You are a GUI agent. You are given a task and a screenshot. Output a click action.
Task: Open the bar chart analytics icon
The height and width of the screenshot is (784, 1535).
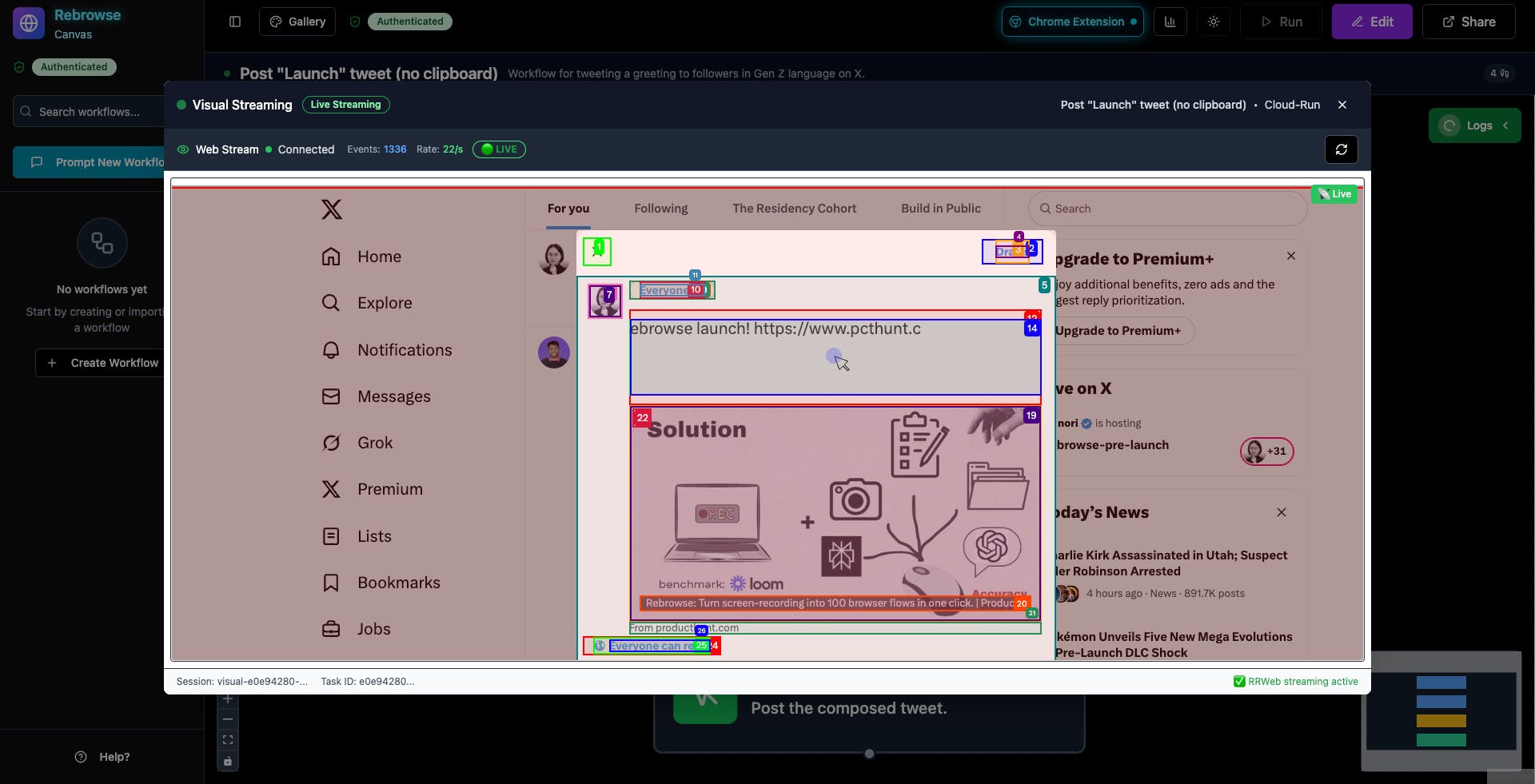1170,22
